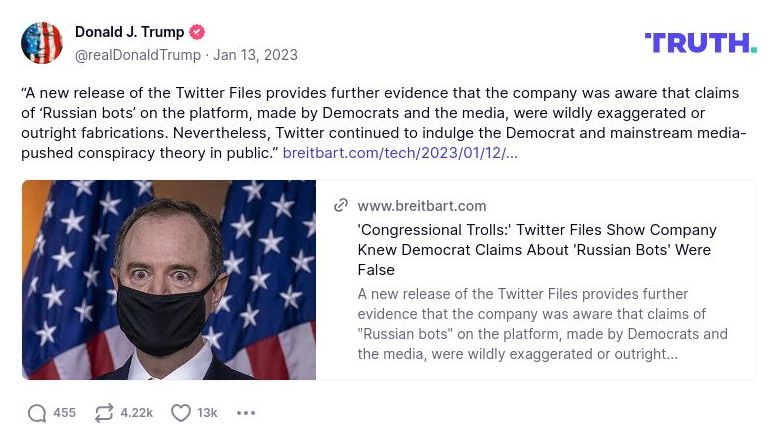Like the post with heart icon
Viewport: 778px width, 443px height.
coord(181,413)
